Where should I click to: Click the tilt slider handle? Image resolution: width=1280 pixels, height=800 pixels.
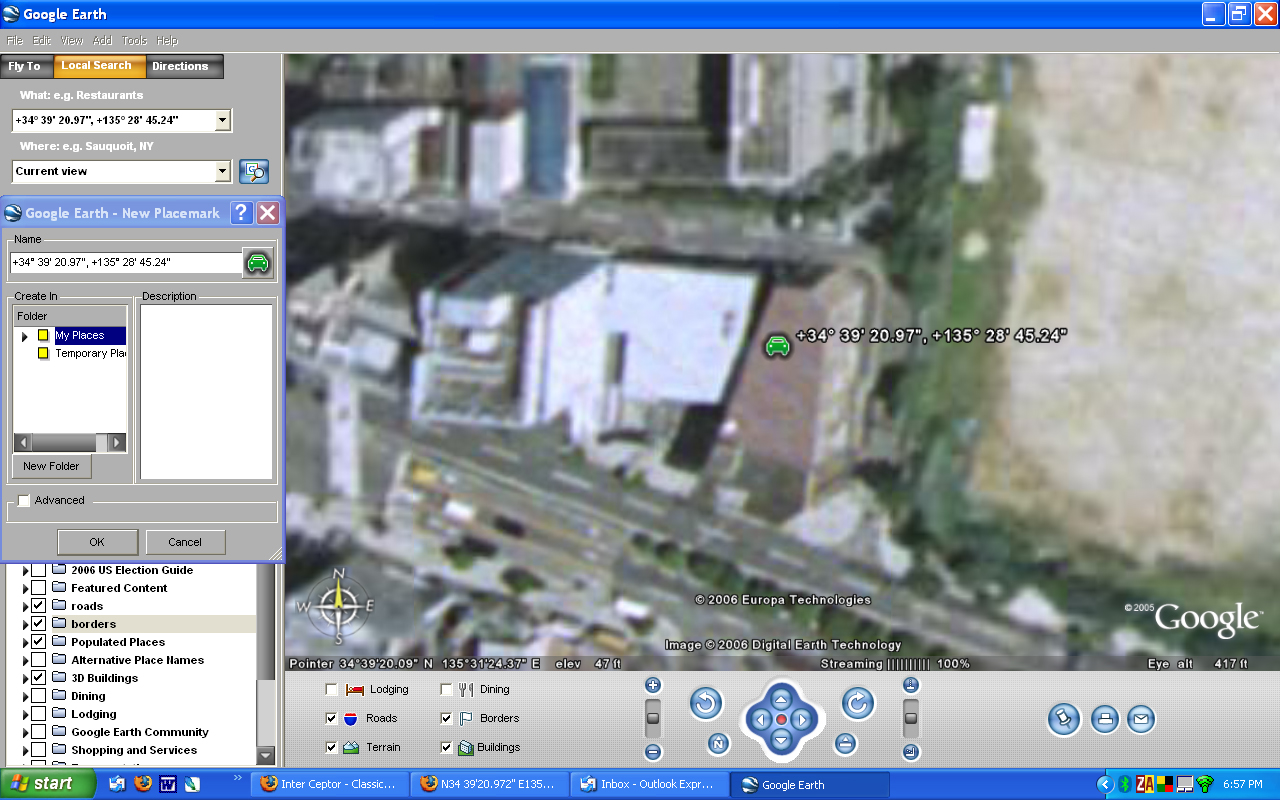tap(911, 716)
